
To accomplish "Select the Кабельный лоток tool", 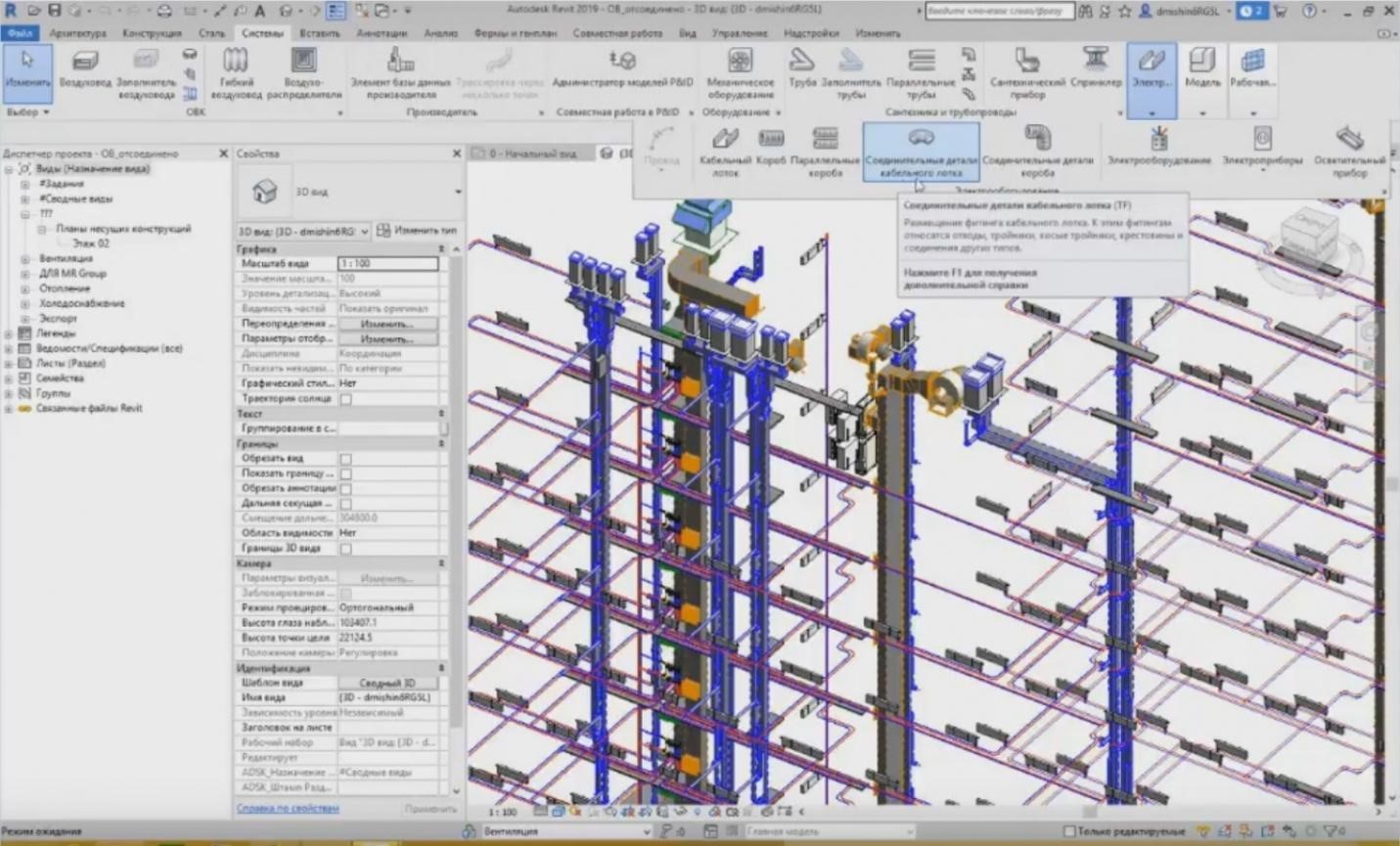I will click(x=722, y=152).
